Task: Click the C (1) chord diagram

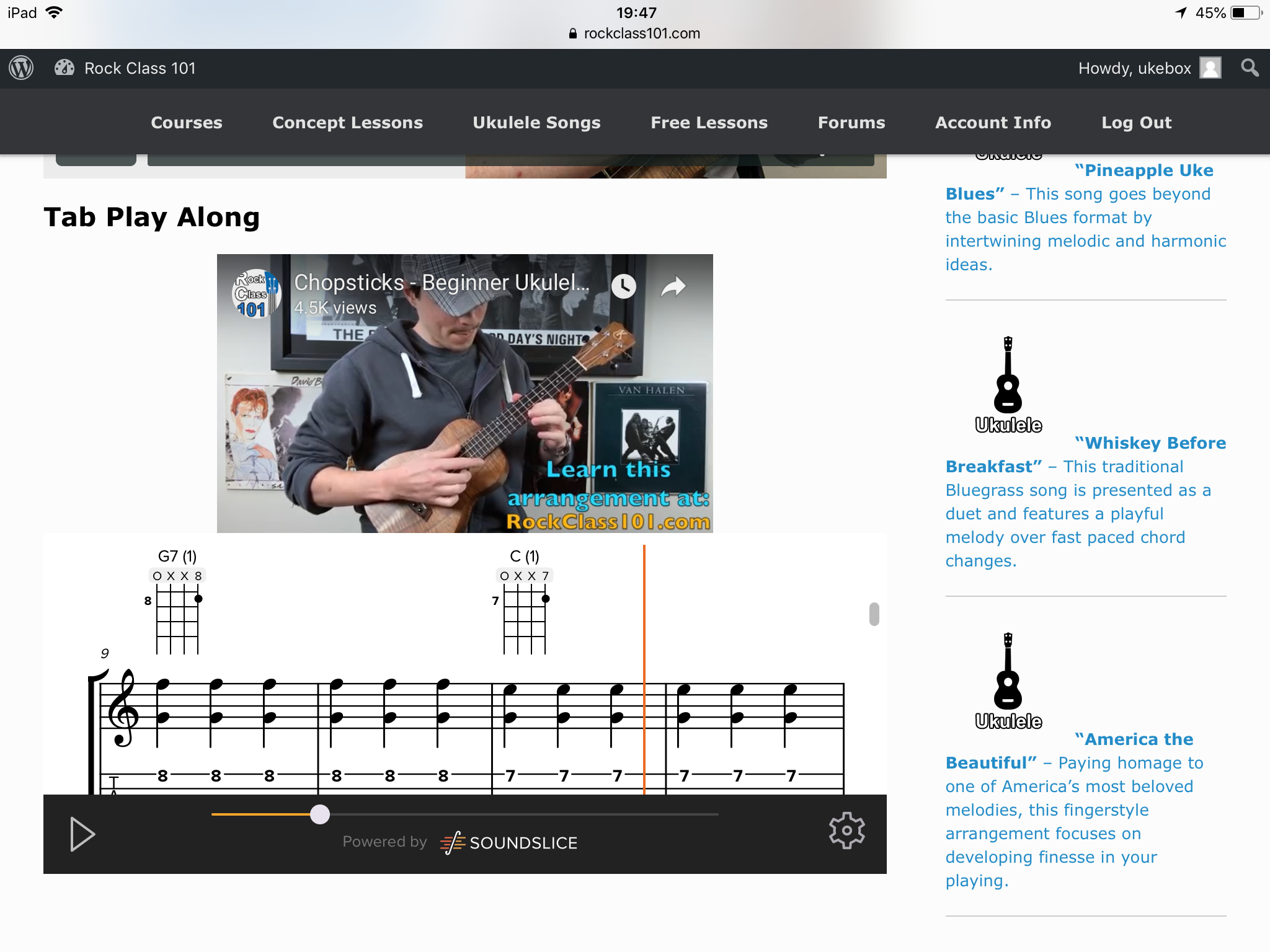Action: (525, 601)
